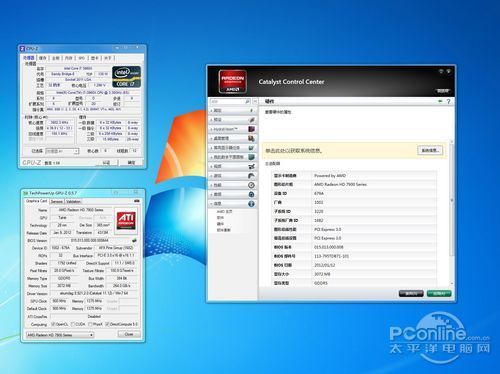Click the GPU-Z screenshot camera icon
Viewport: 500px width, 374px height.
click(x=137, y=201)
